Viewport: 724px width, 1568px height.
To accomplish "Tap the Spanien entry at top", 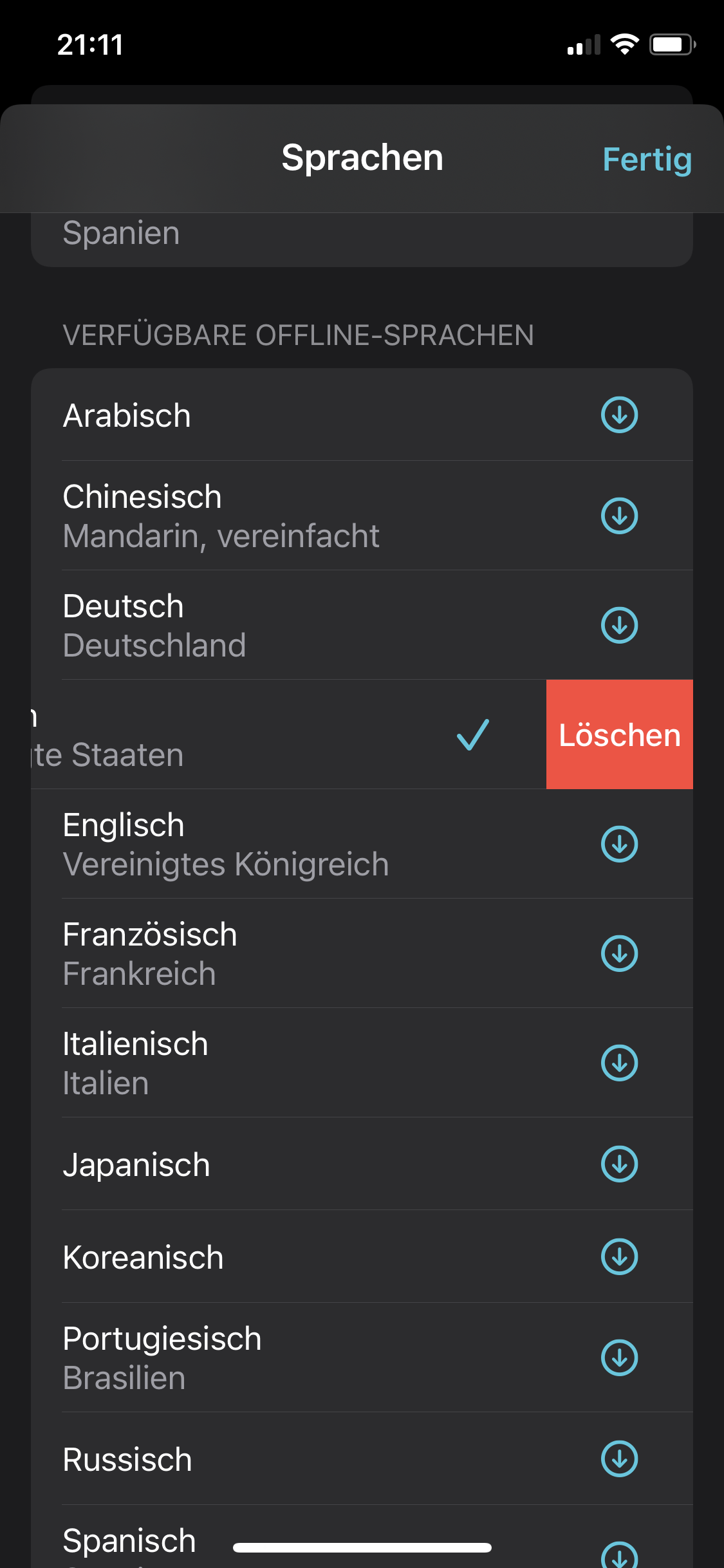I will [x=122, y=233].
